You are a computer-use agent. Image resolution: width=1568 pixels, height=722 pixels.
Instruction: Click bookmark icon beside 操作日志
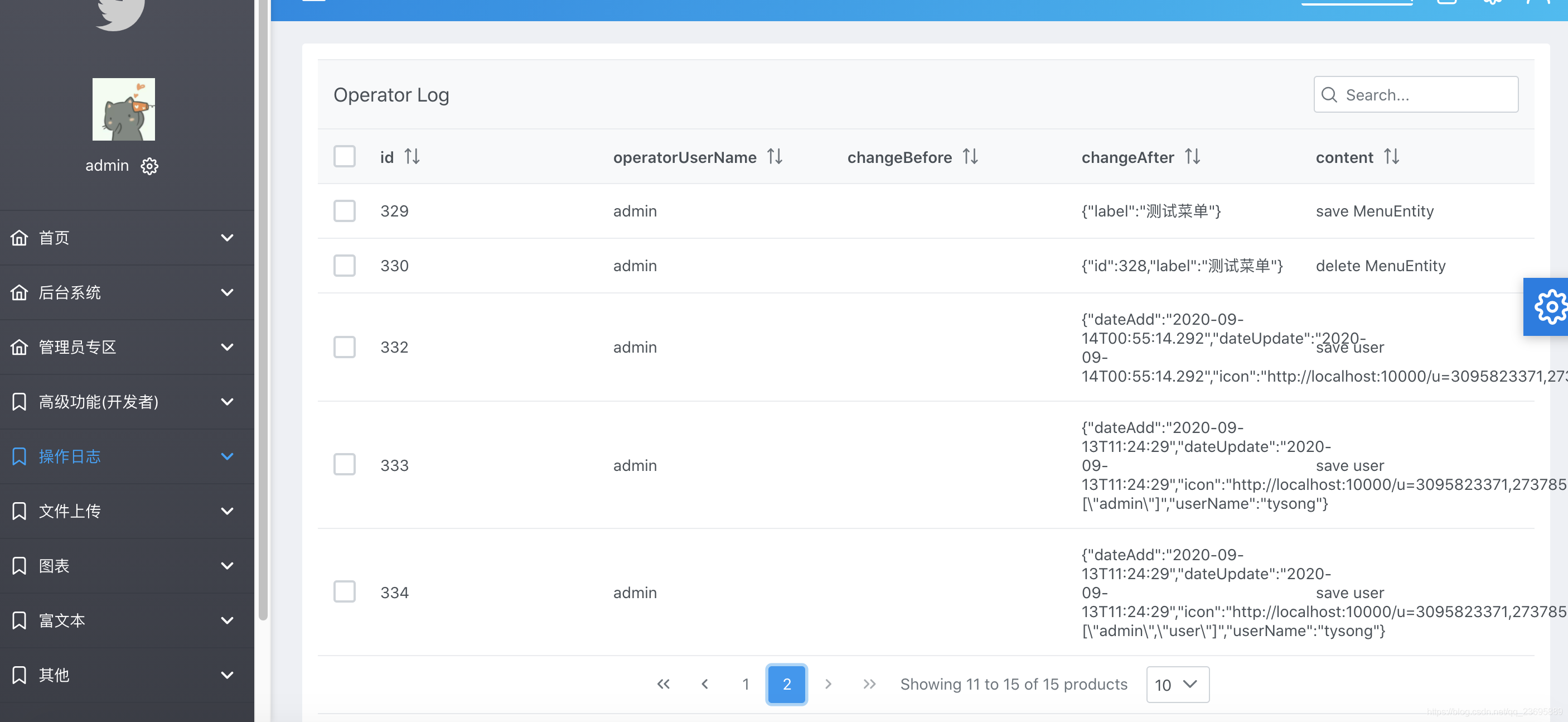pos(20,456)
